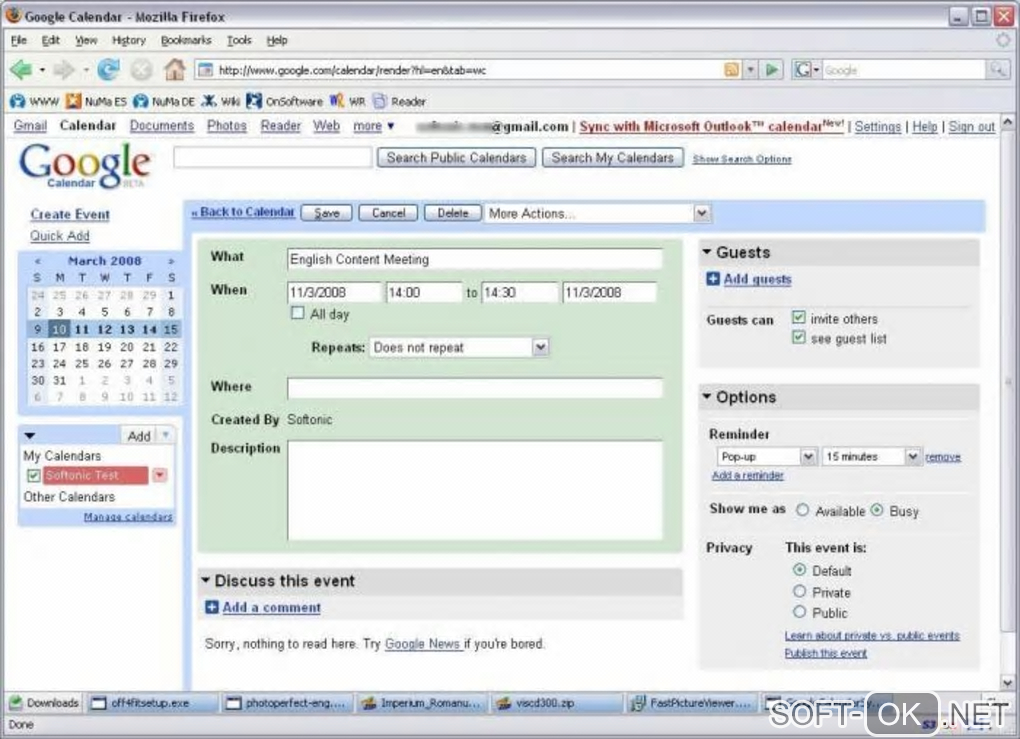Go to next month in mini calendar
The image size is (1020, 739).
171,261
